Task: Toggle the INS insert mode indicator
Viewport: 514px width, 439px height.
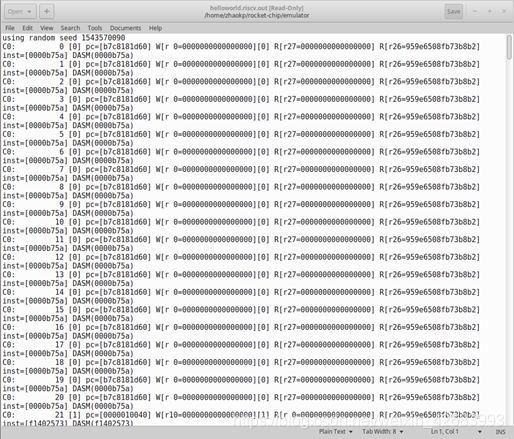Action: (x=500, y=432)
